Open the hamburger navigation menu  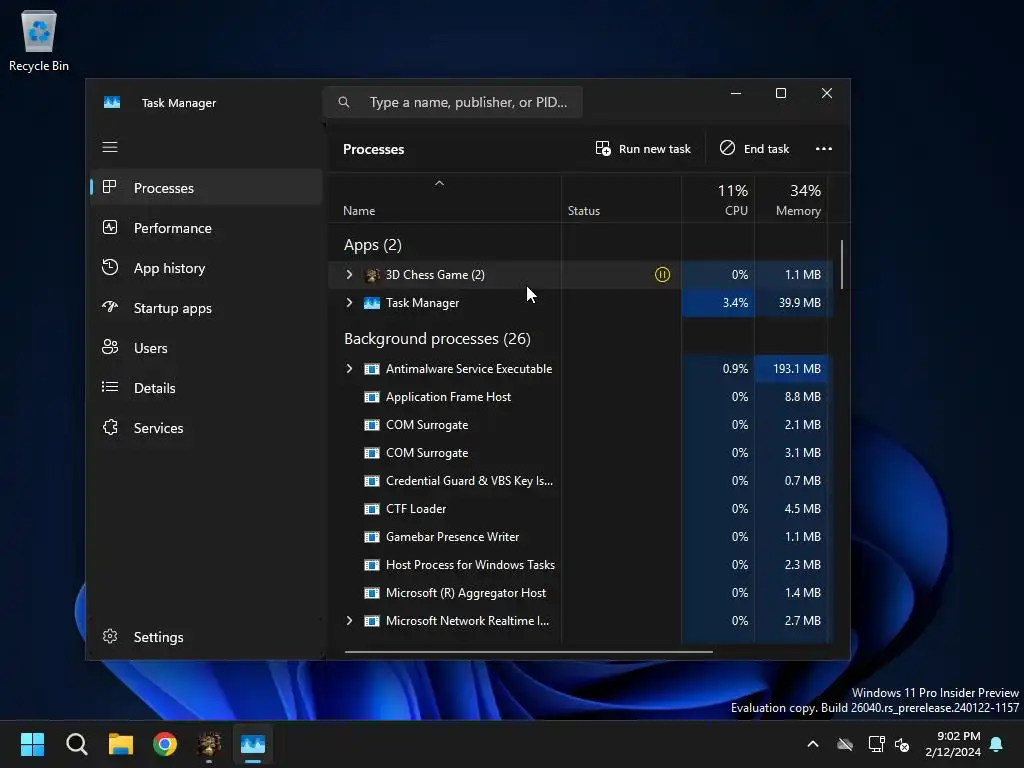[110, 147]
